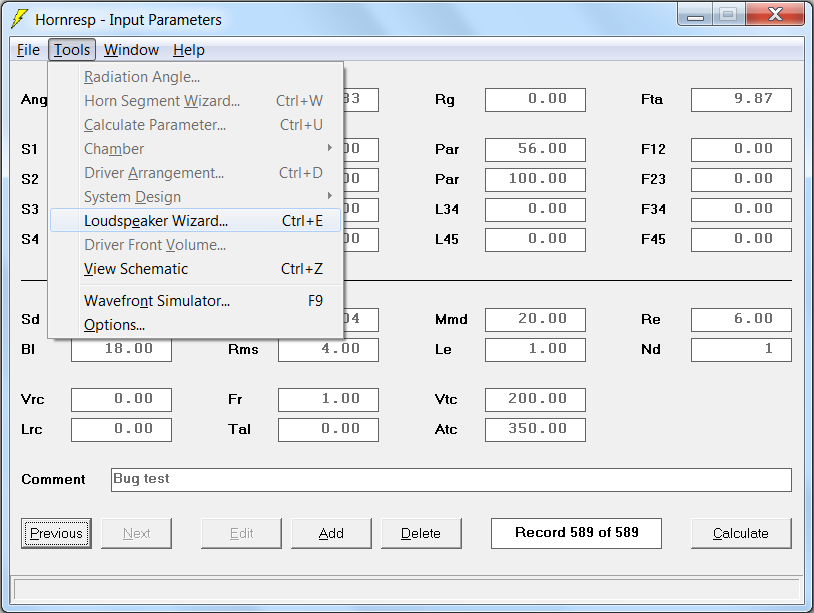Select Loudspeaker Wizard from the Tools menu
The width and height of the screenshot is (814, 613).
point(195,221)
